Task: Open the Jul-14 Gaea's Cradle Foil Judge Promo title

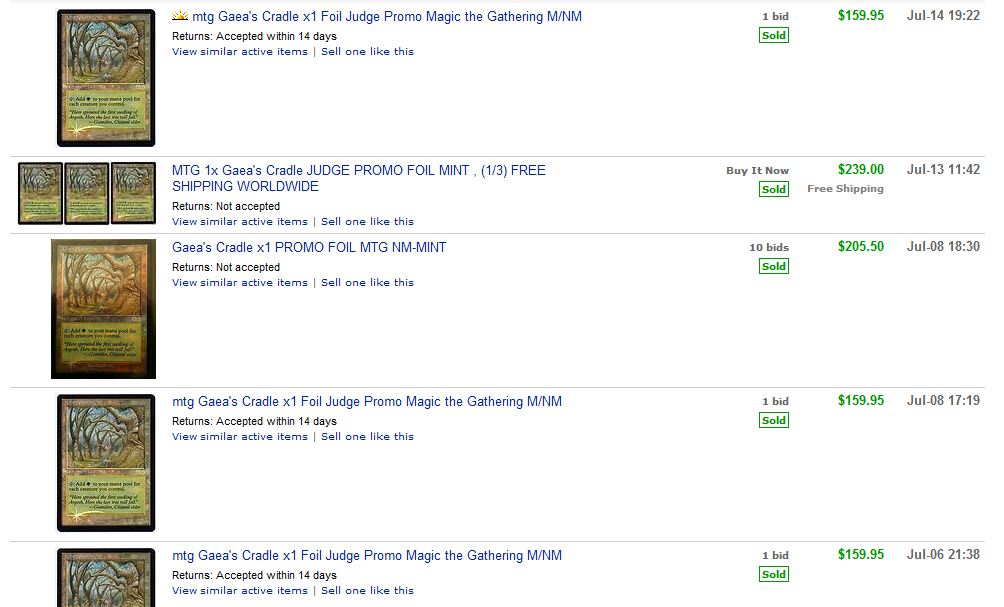Action: [x=386, y=16]
